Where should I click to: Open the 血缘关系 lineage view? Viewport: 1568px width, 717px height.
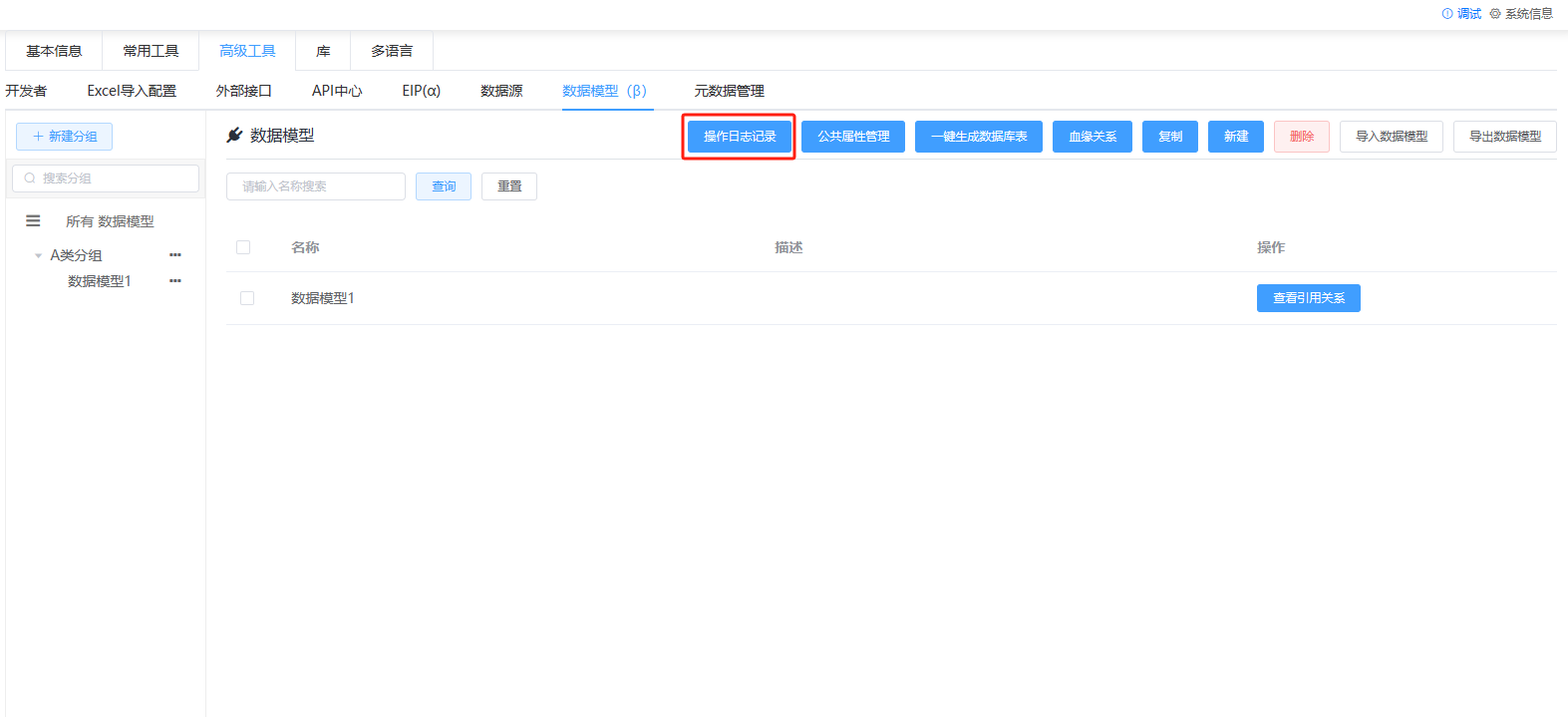(x=1092, y=137)
